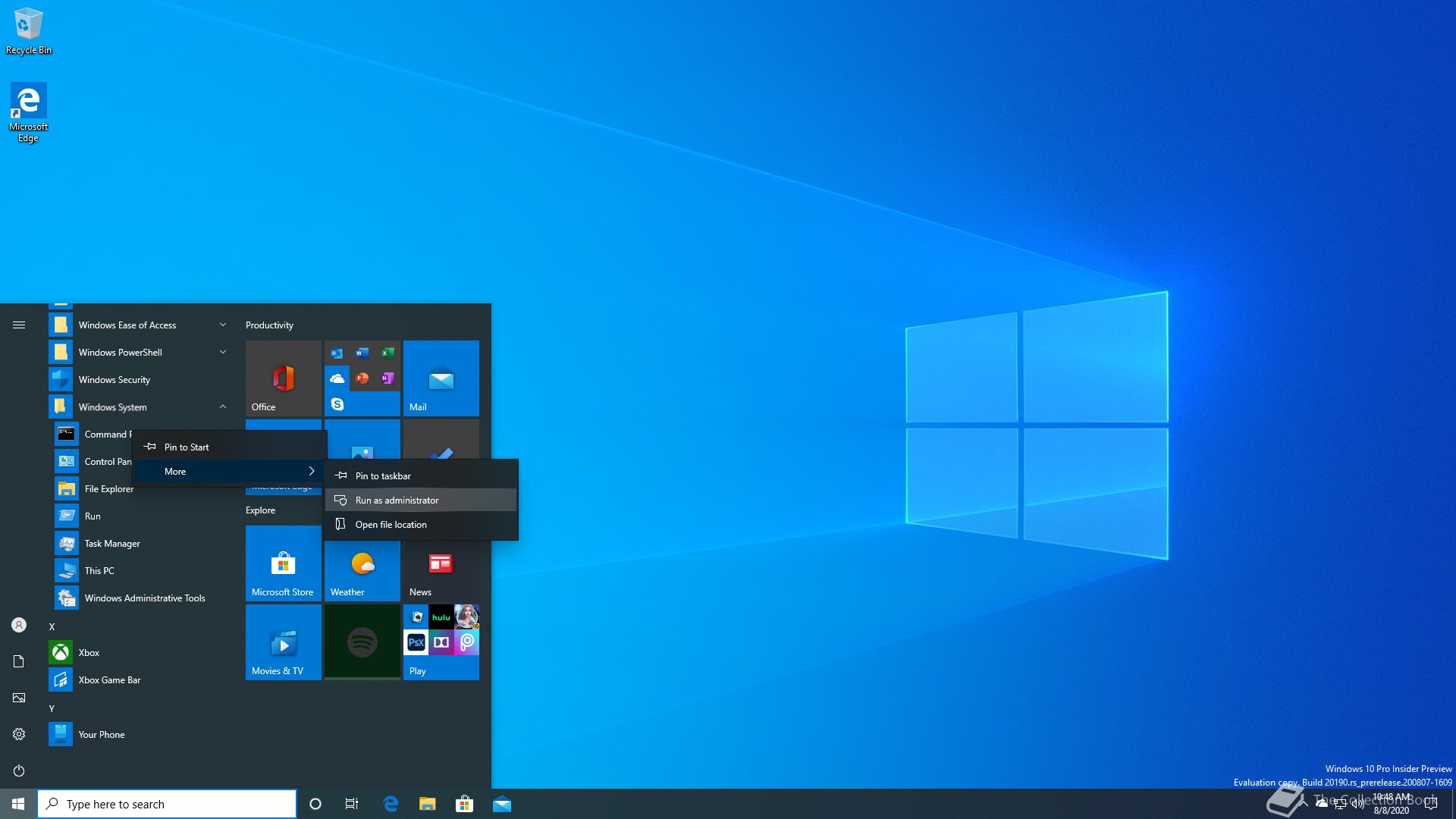Image resolution: width=1456 pixels, height=819 pixels.
Task: Expand Windows PowerShell folder chevron
Action: (223, 353)
